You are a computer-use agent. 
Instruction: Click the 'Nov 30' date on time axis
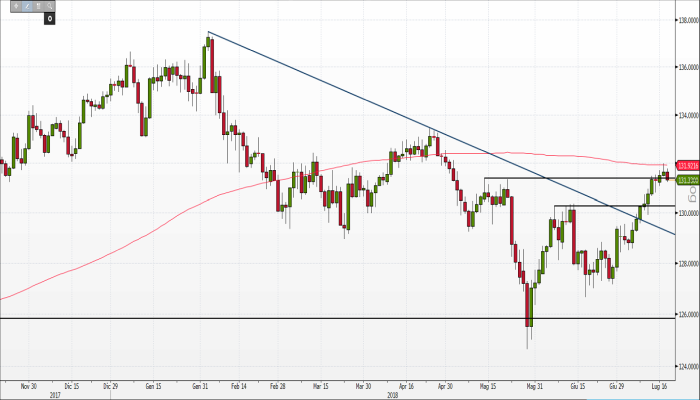28,384
